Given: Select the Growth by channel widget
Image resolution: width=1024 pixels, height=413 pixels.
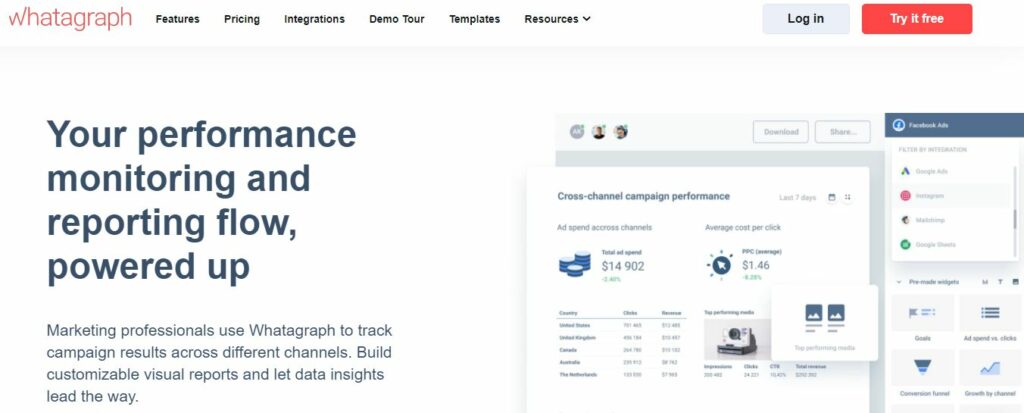Looking at the screenshot, I should [x=990, y=374].
